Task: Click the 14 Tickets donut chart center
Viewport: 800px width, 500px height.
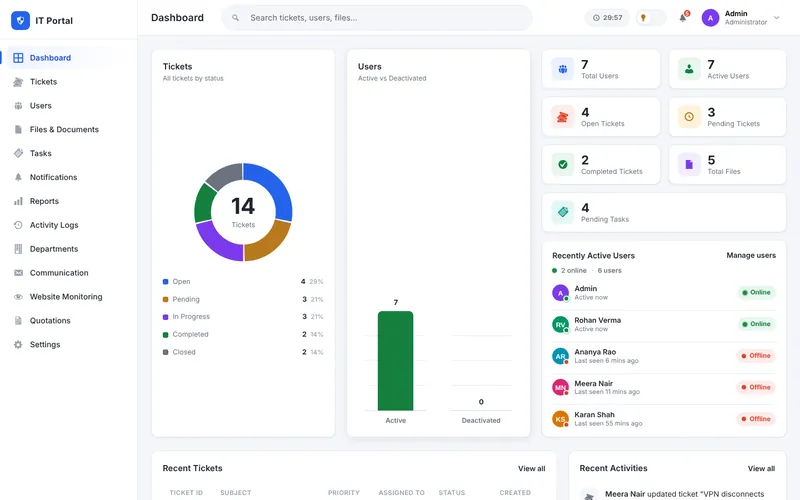Action: (x=243, y=212)
